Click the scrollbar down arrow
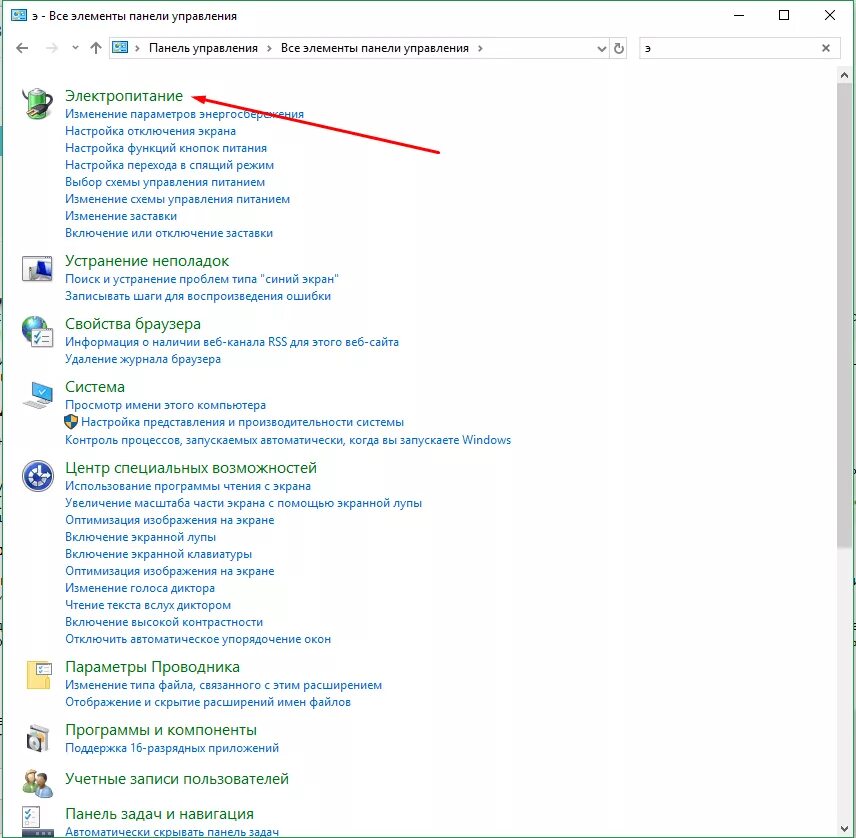Viewport: 856px width, 838px height. point(844,830)
